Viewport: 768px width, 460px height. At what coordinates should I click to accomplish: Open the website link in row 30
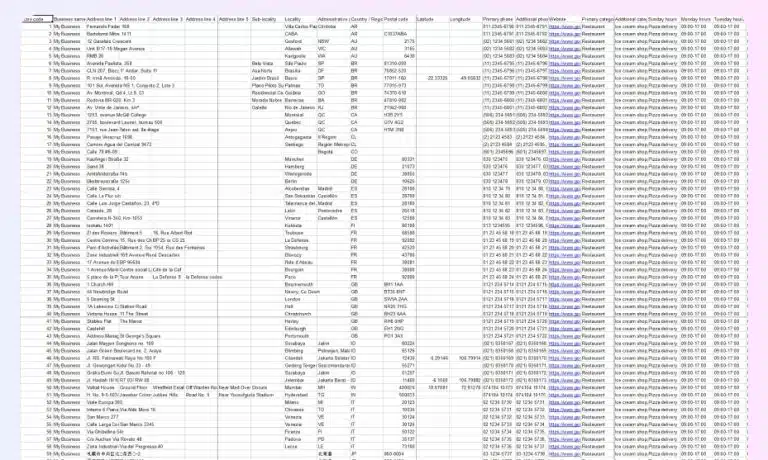click(564, 240)
